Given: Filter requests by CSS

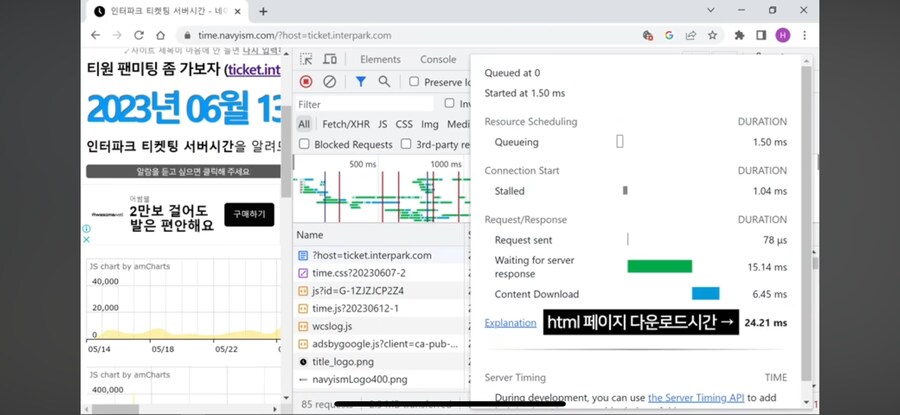Looking at the screenshot, I should click(404, 124).
